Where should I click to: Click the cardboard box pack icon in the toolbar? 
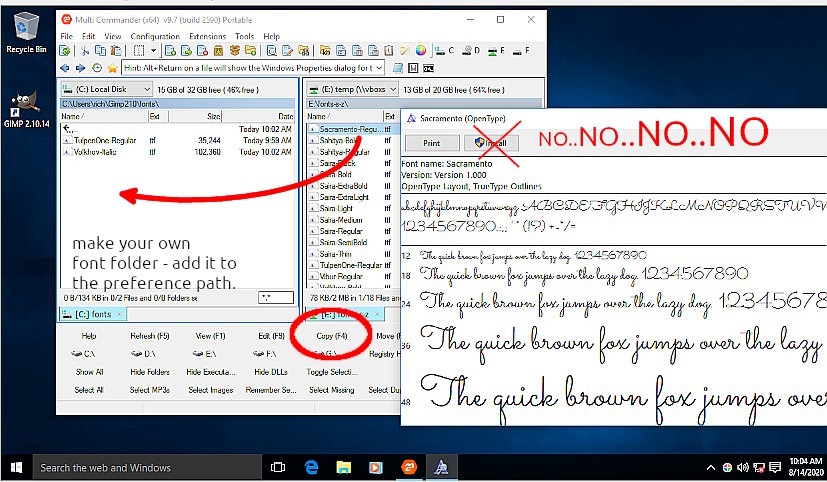click(235, 51)
